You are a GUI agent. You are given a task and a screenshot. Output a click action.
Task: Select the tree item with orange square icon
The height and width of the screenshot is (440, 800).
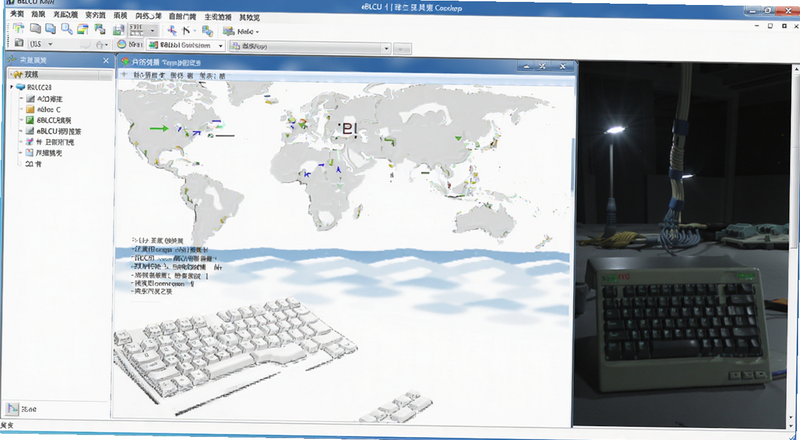click(43, 109)
